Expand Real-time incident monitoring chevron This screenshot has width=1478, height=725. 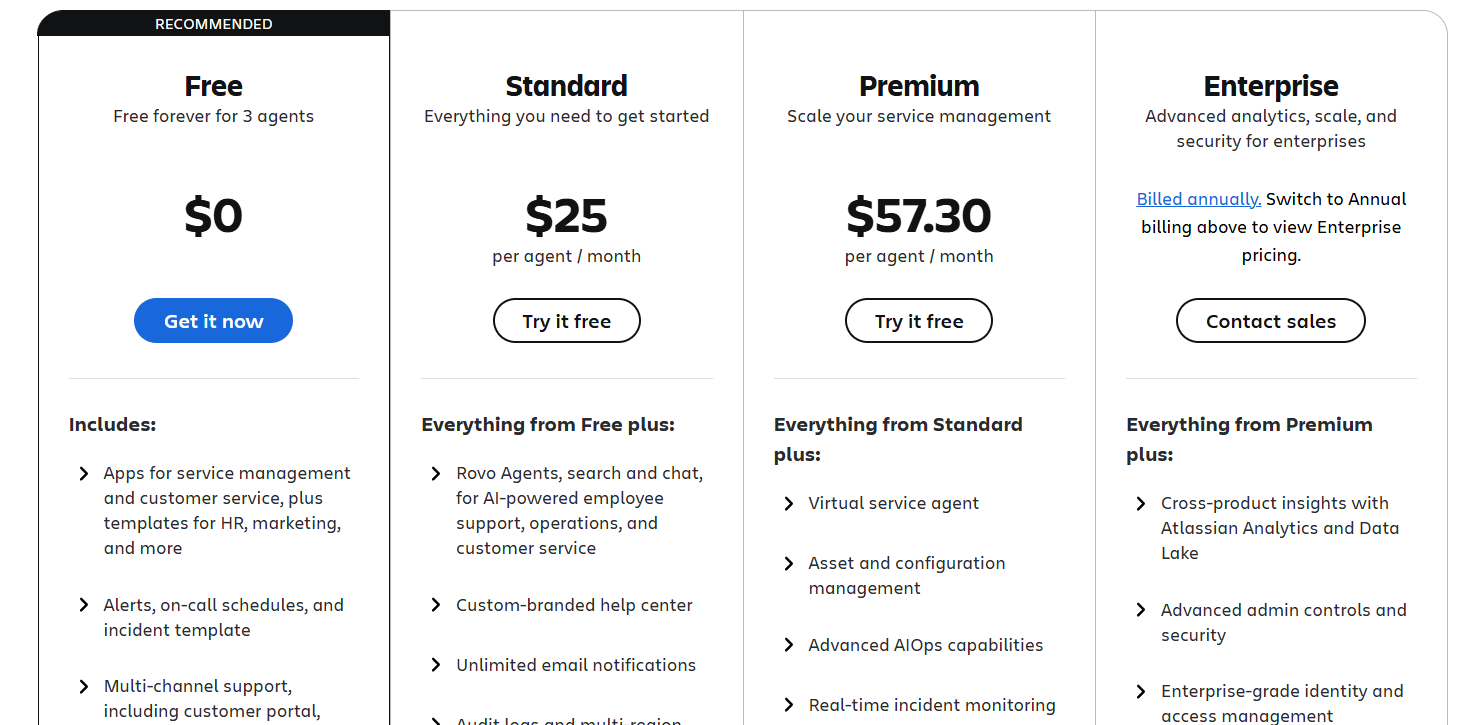pyautogui.click(x=789, y=706)
